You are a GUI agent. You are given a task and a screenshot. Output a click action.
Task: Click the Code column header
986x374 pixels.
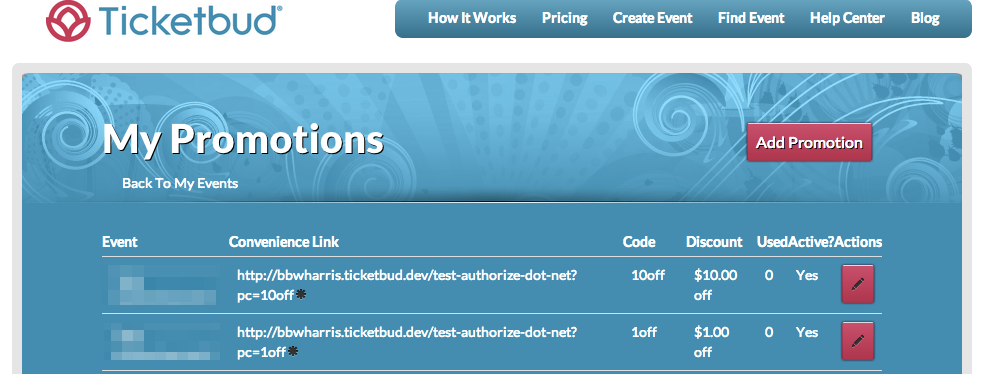point(639,242)
